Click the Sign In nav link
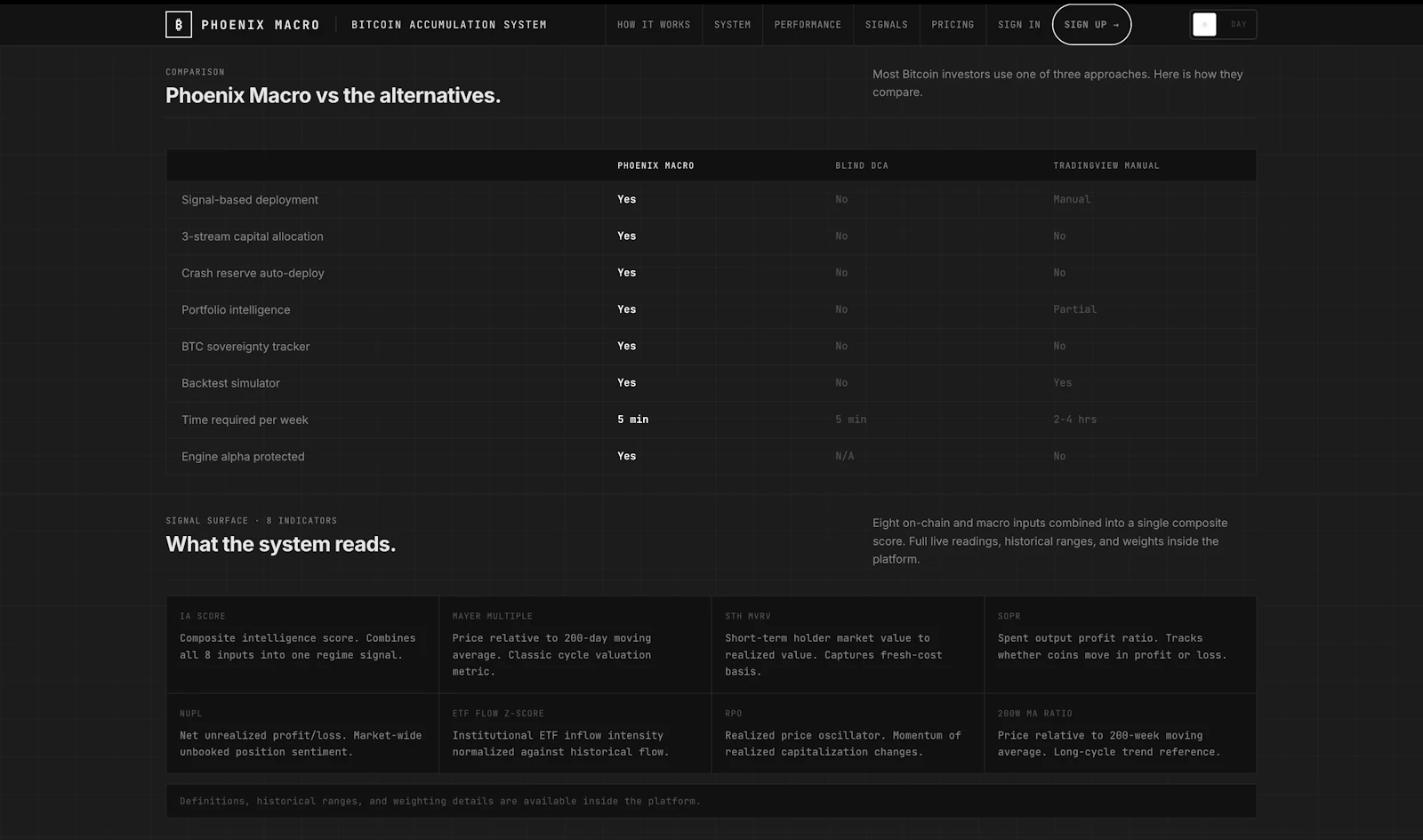Viewport: 1423px width, 840px height. click(x=1019, y=25)
